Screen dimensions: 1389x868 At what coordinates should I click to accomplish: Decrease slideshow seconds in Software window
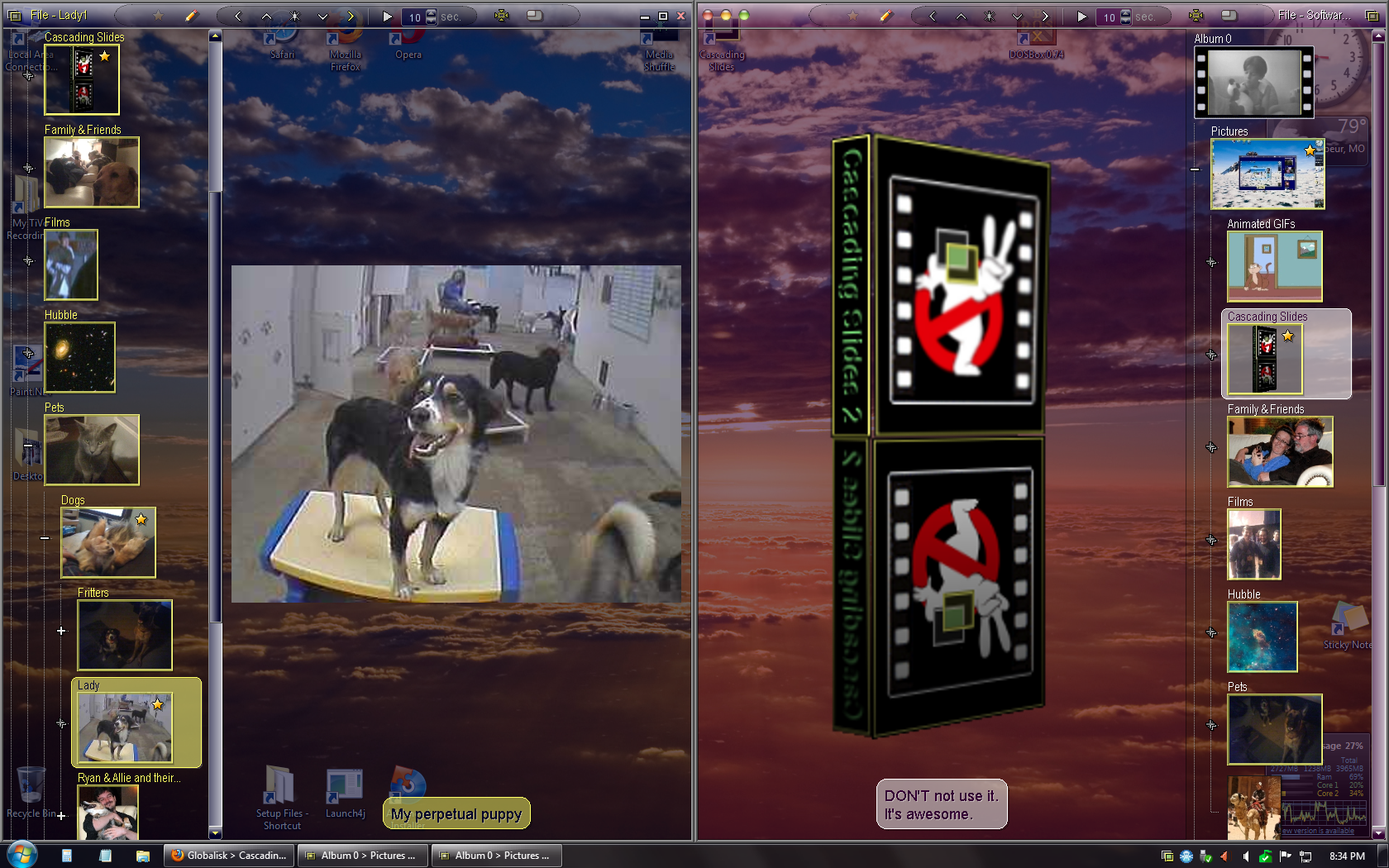click(1125, 20)
